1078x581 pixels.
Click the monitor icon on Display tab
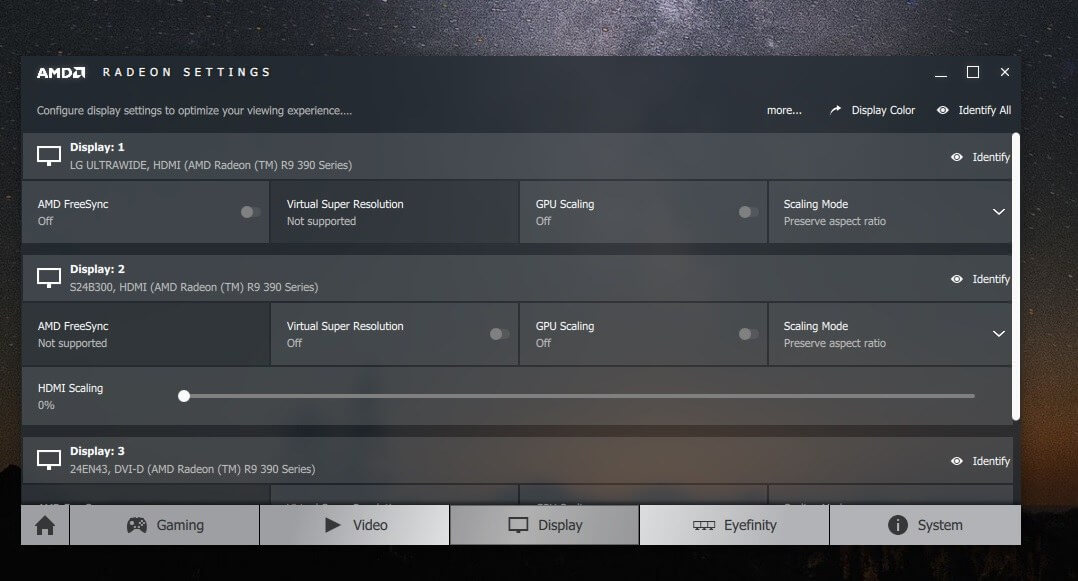(518, 525)
